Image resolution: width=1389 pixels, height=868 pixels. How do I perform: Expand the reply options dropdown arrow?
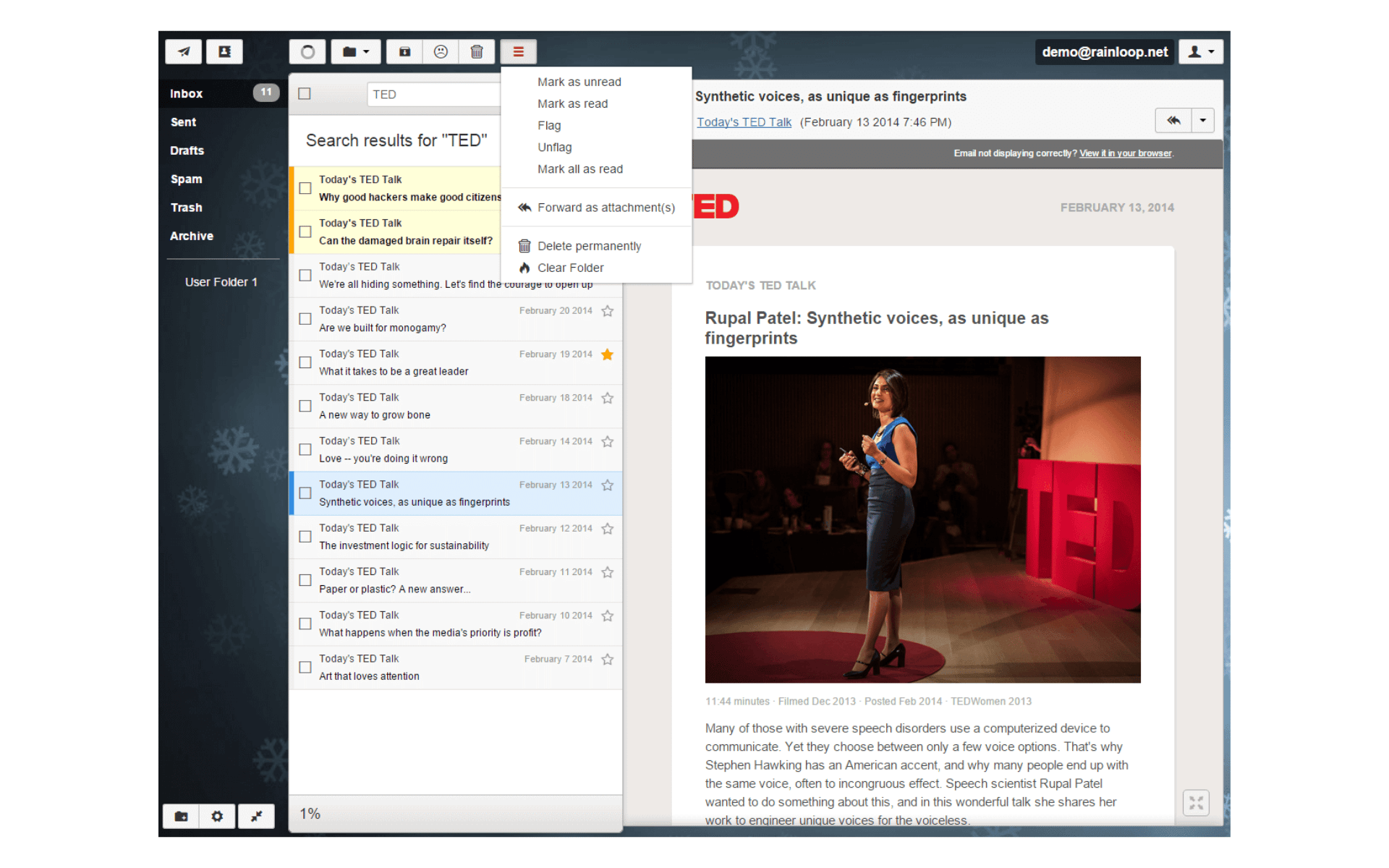tap(1202, 120)
